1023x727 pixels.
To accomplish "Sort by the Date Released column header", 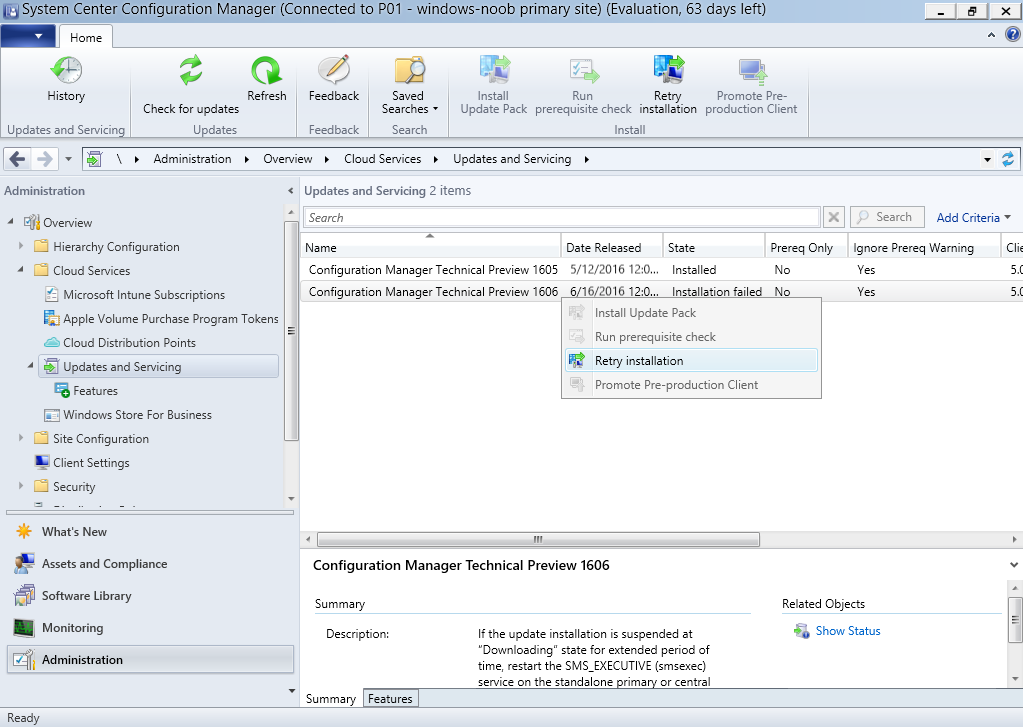I will click(x=612, y=247).
